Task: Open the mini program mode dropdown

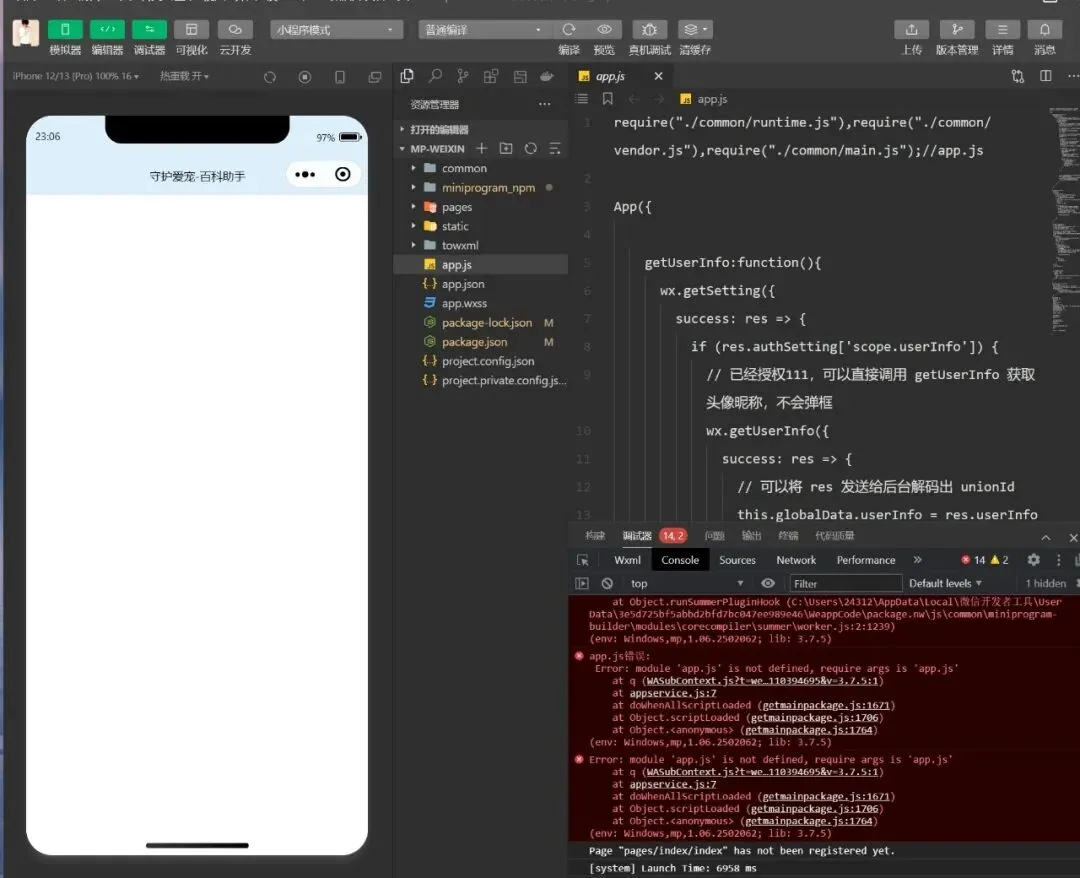Action: point(336,30)
